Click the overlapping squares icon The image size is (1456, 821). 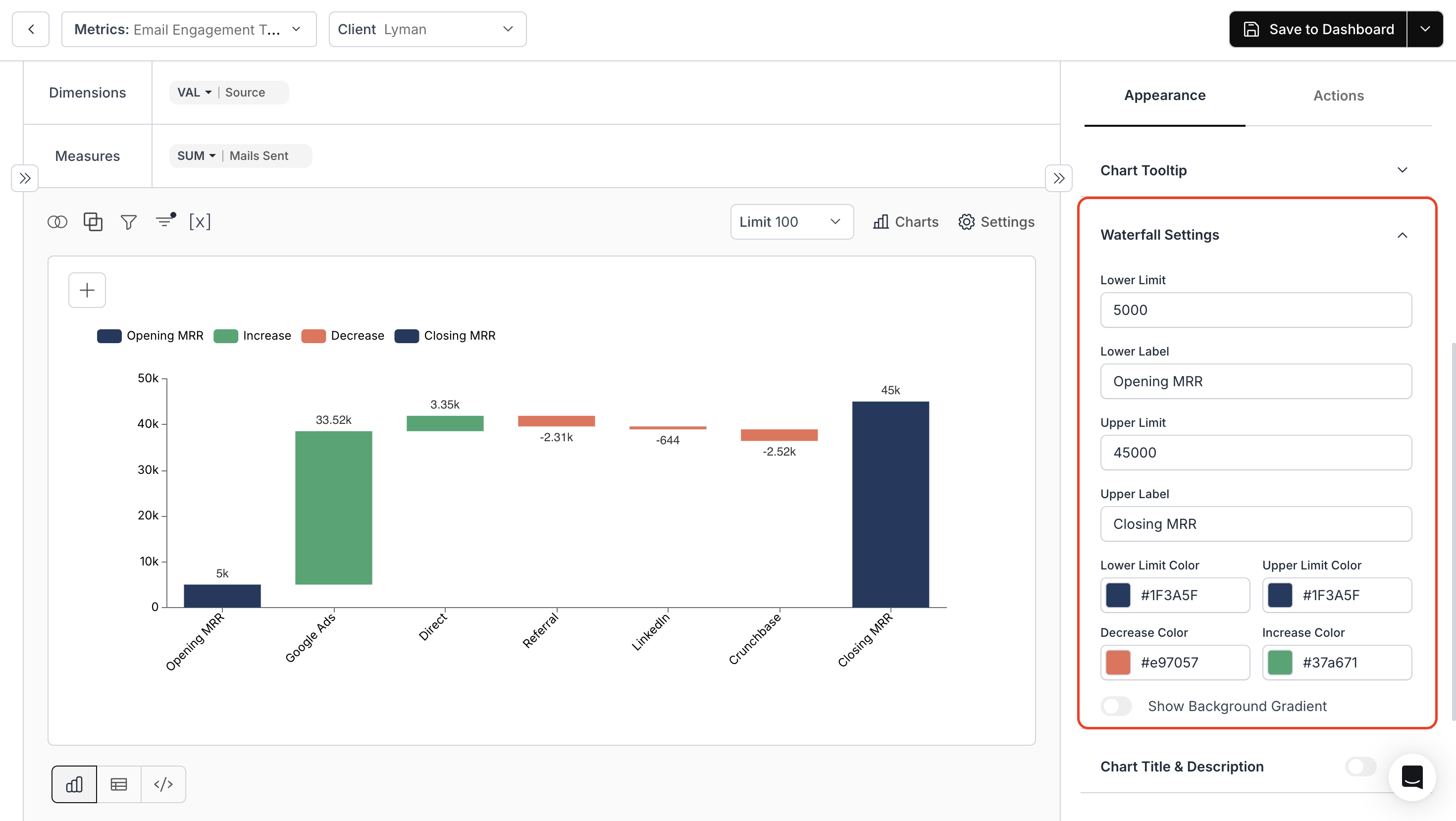coord(93,221)
